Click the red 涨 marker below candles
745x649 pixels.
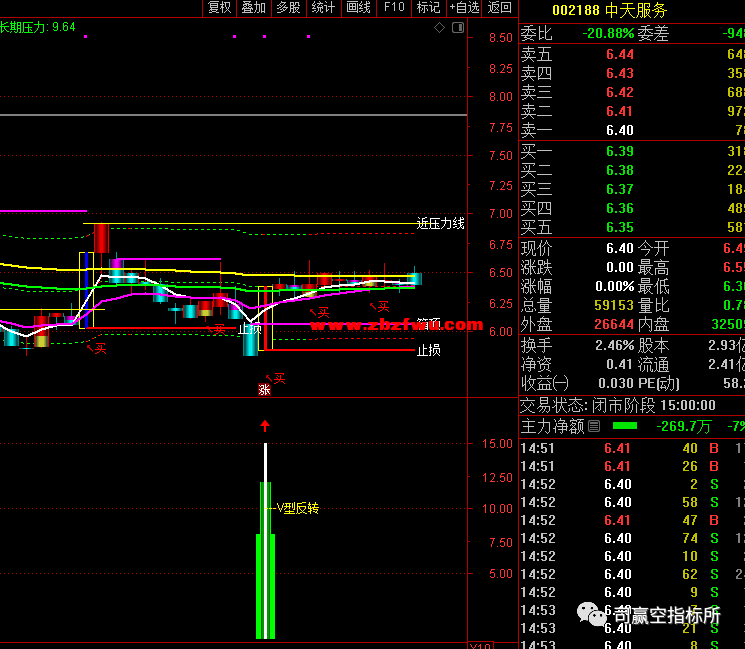[264, 390]
